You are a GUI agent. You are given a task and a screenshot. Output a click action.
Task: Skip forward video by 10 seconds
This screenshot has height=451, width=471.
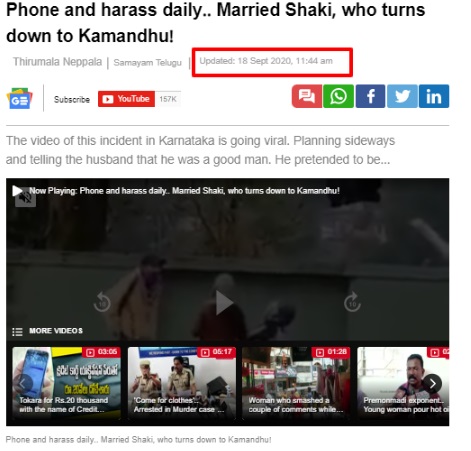click(352, 302)
